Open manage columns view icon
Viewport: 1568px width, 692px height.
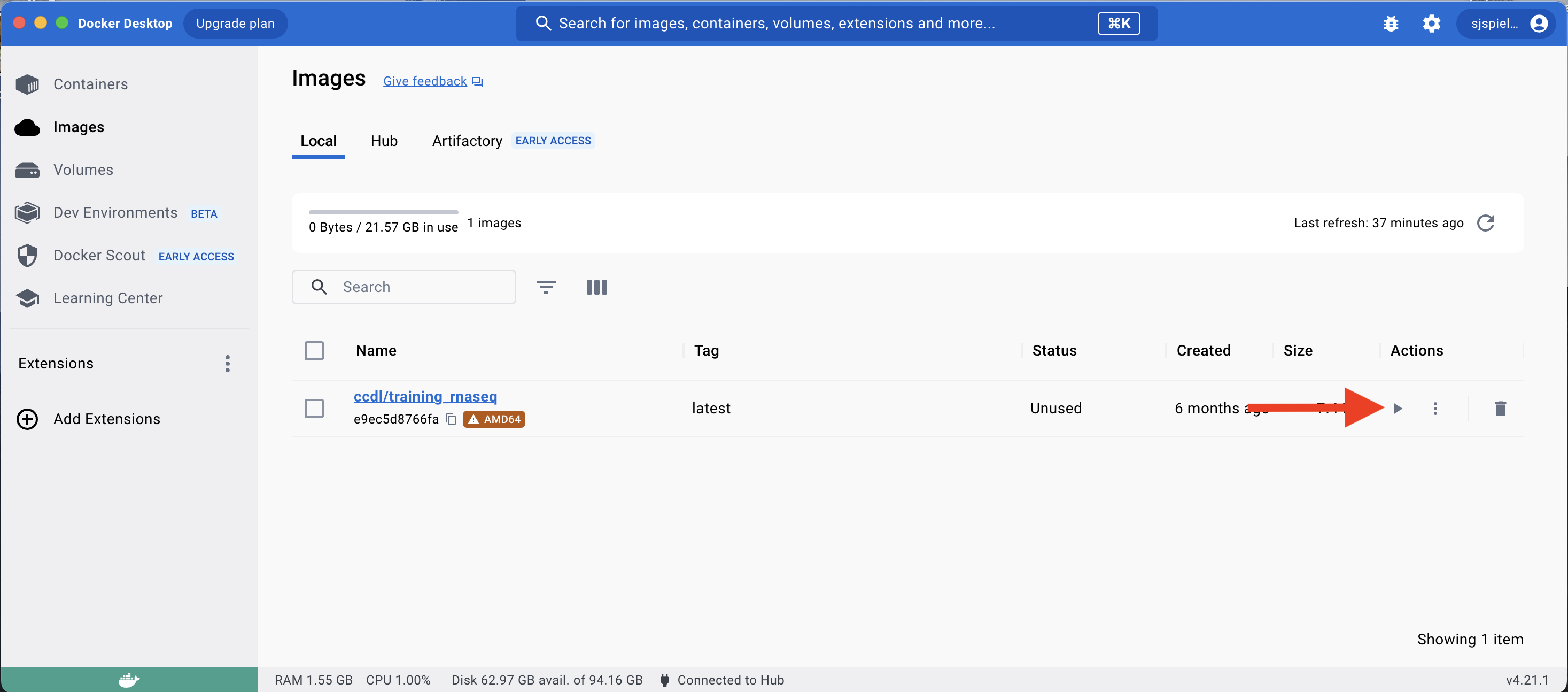click(x=596, y=287)
